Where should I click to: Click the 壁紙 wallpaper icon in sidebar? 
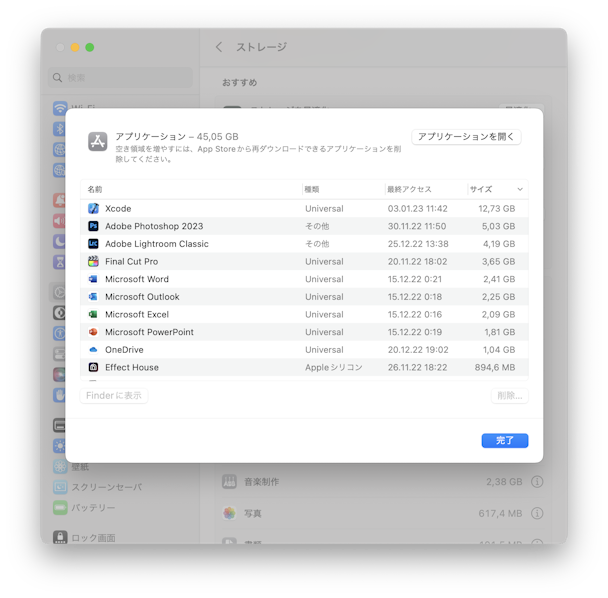pyautogui.click(x=60, y=467)
